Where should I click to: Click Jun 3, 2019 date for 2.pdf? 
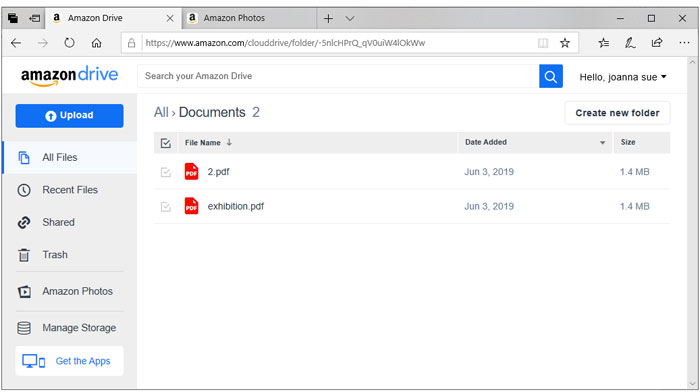[x=489, y=172]
